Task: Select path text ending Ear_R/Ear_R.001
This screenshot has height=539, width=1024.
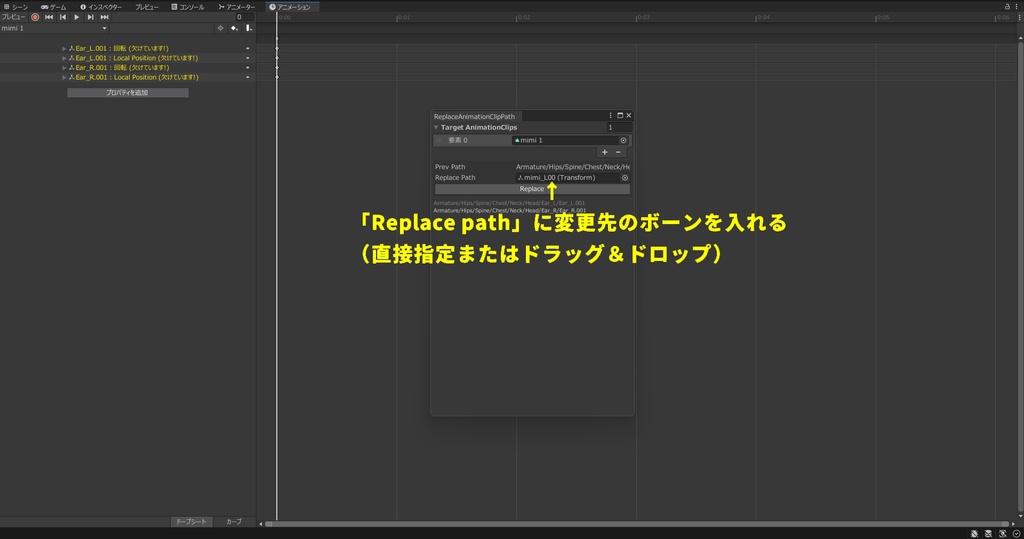Action: 510,210
